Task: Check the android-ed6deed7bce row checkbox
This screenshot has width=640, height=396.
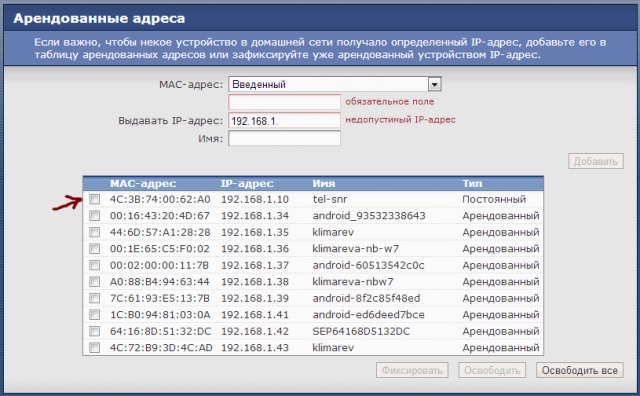Action: [94, 315]
